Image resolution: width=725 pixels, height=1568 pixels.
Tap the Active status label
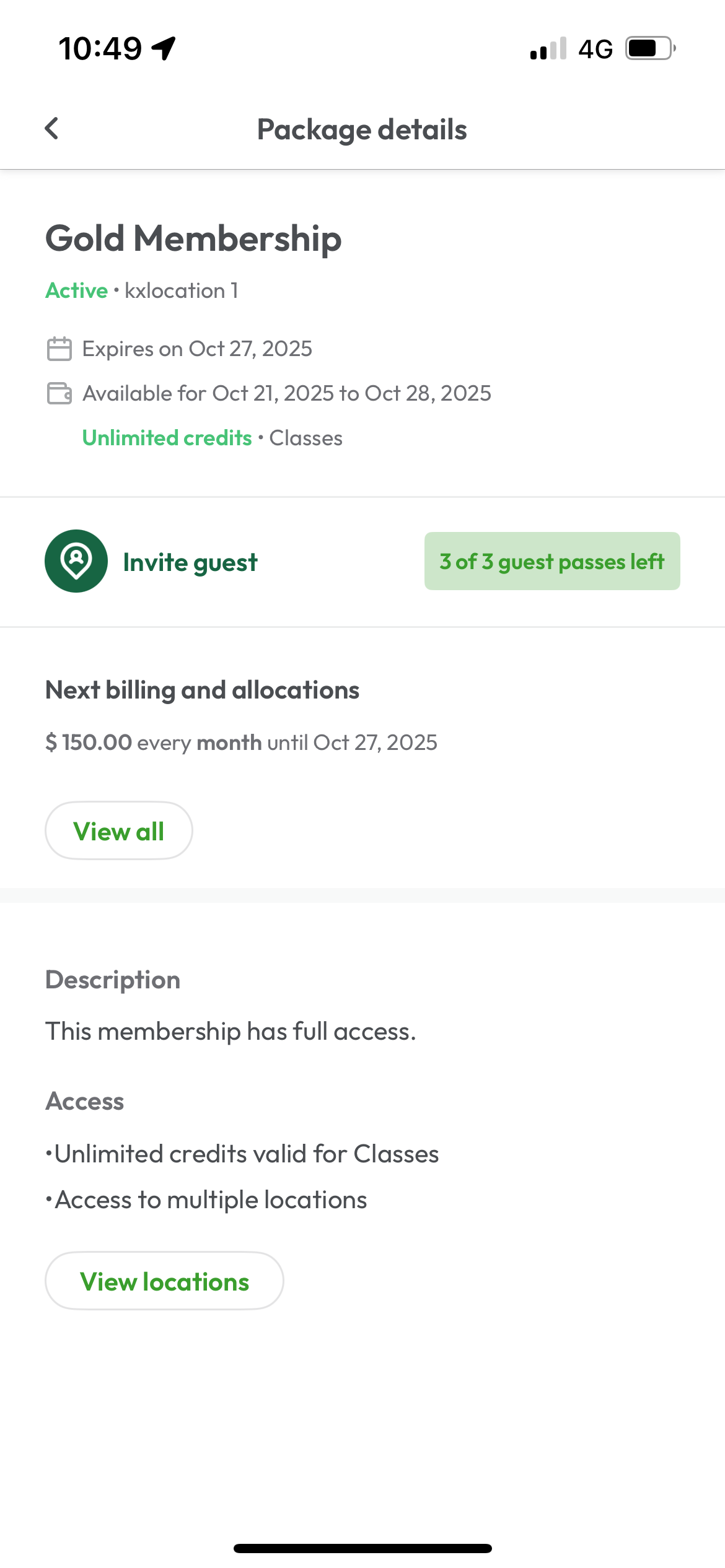[x=77, y=290]
